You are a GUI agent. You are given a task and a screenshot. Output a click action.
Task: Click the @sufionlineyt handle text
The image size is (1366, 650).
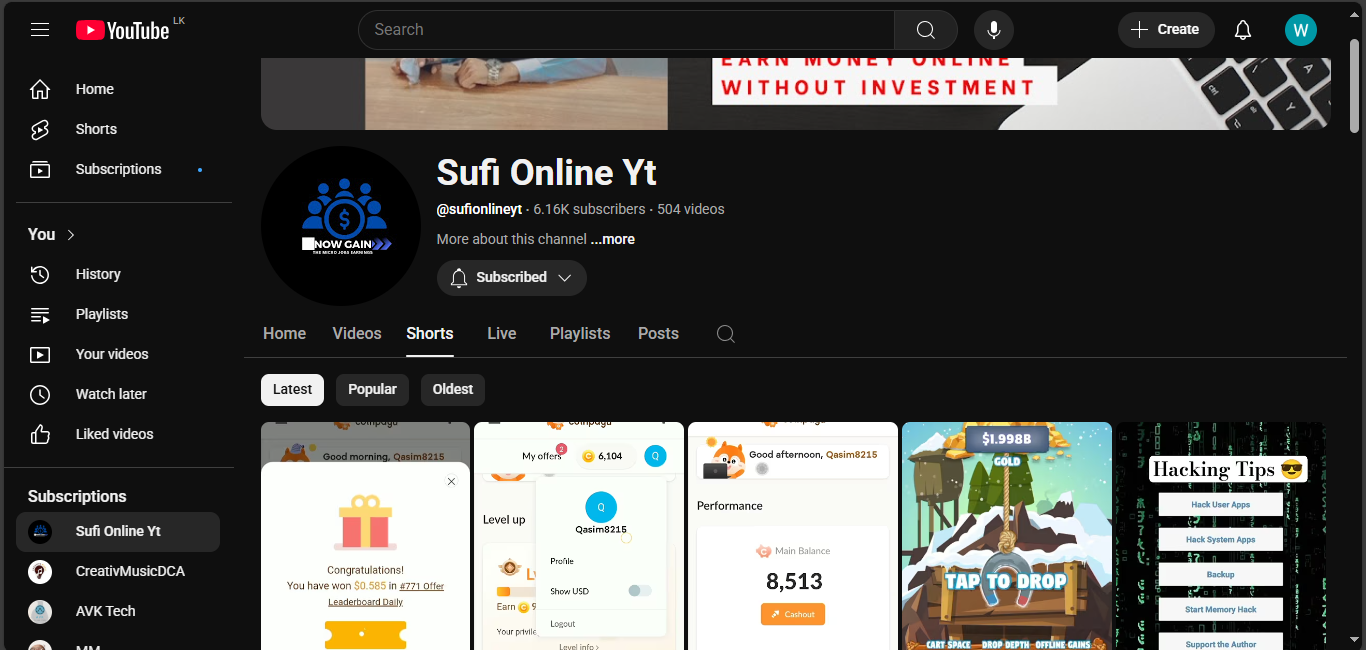coord(480,209)
